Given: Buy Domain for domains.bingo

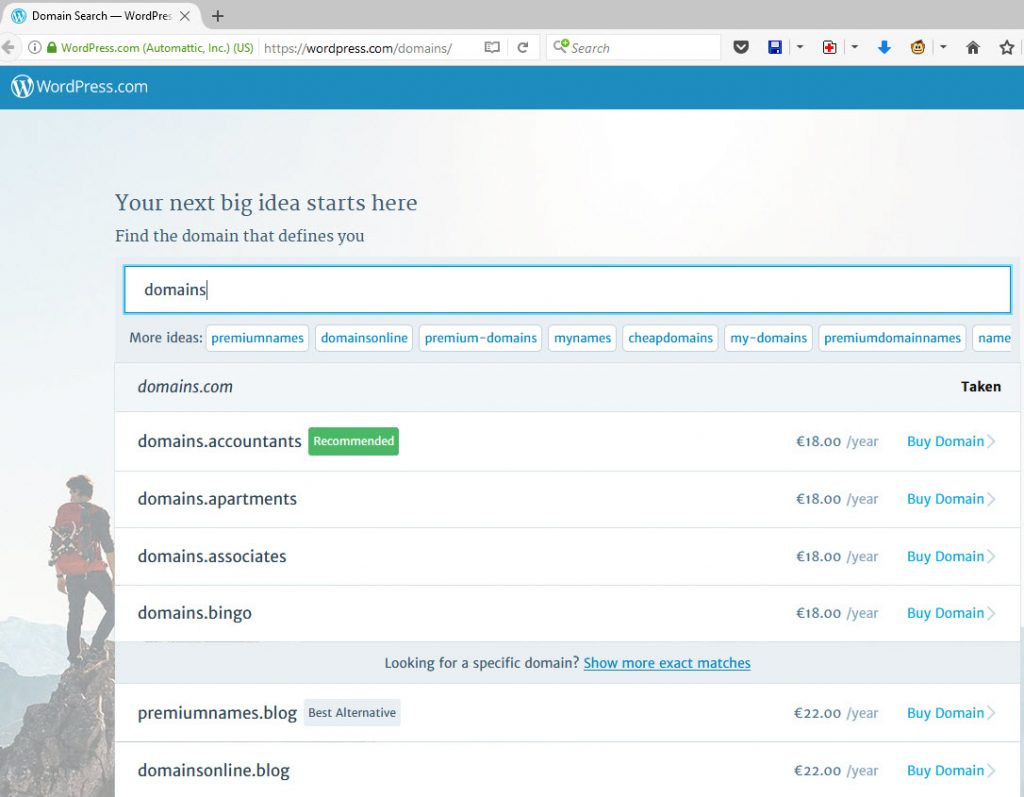Looking at the screenshot, I should point(950,613).
